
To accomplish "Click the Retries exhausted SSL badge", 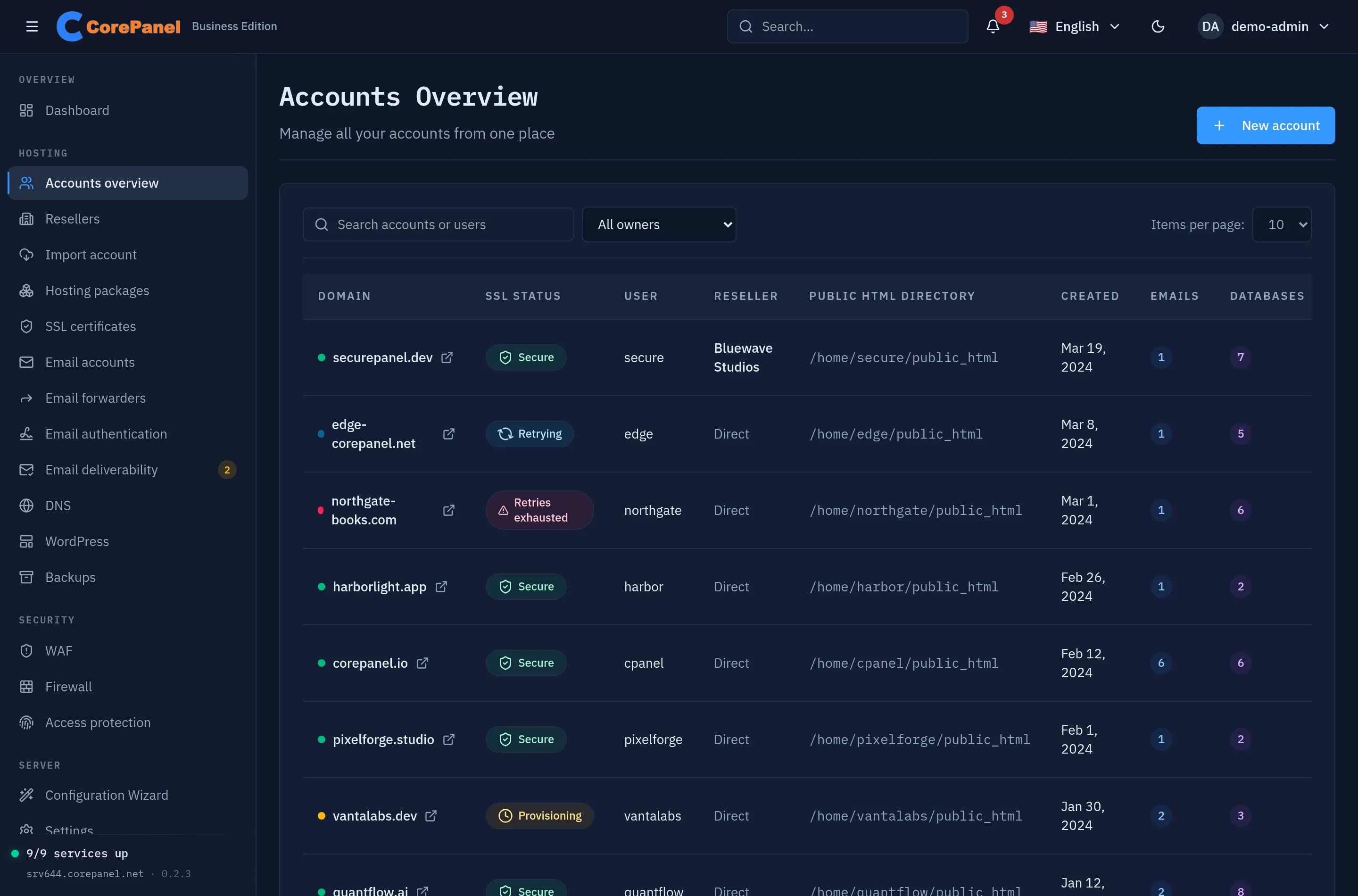I will pos(539,510).
